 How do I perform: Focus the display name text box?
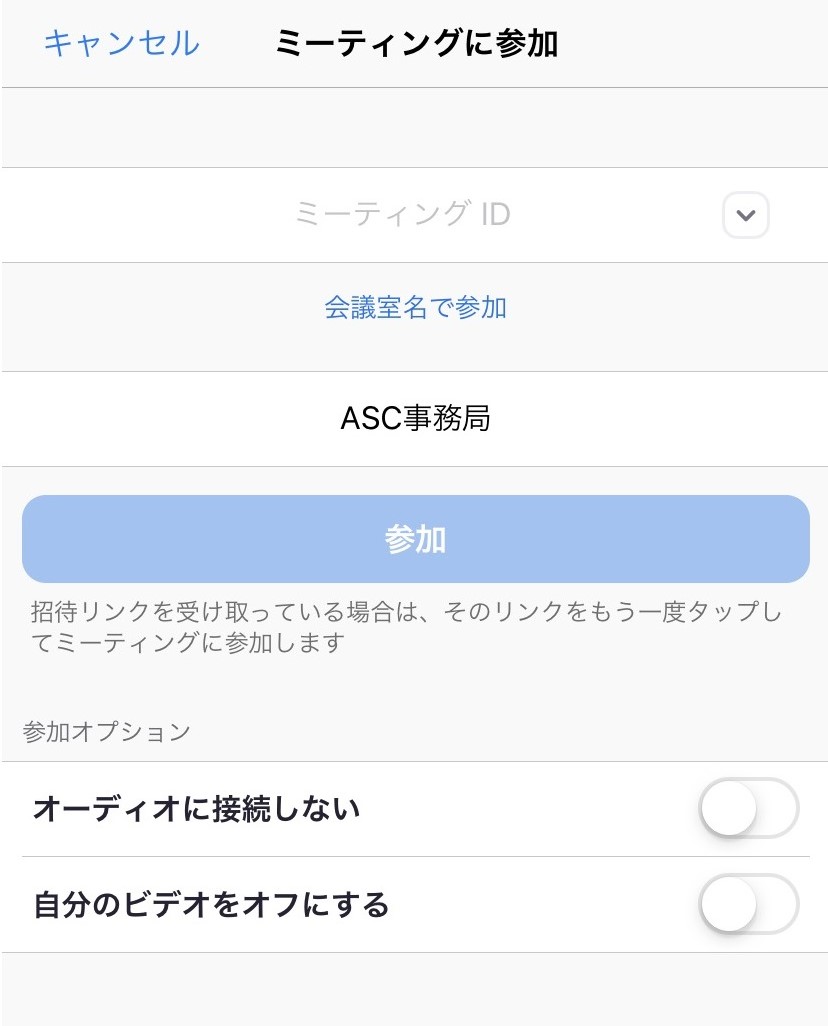coord(415,419)
